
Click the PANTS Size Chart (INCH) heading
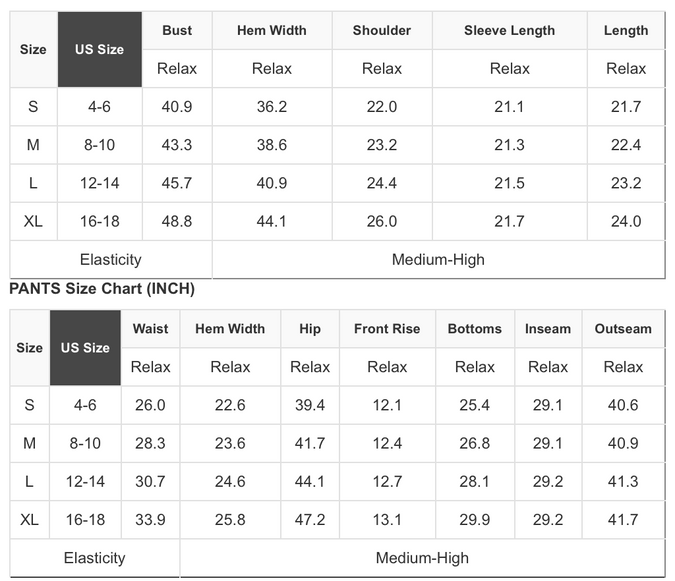[x=102, y=289]
